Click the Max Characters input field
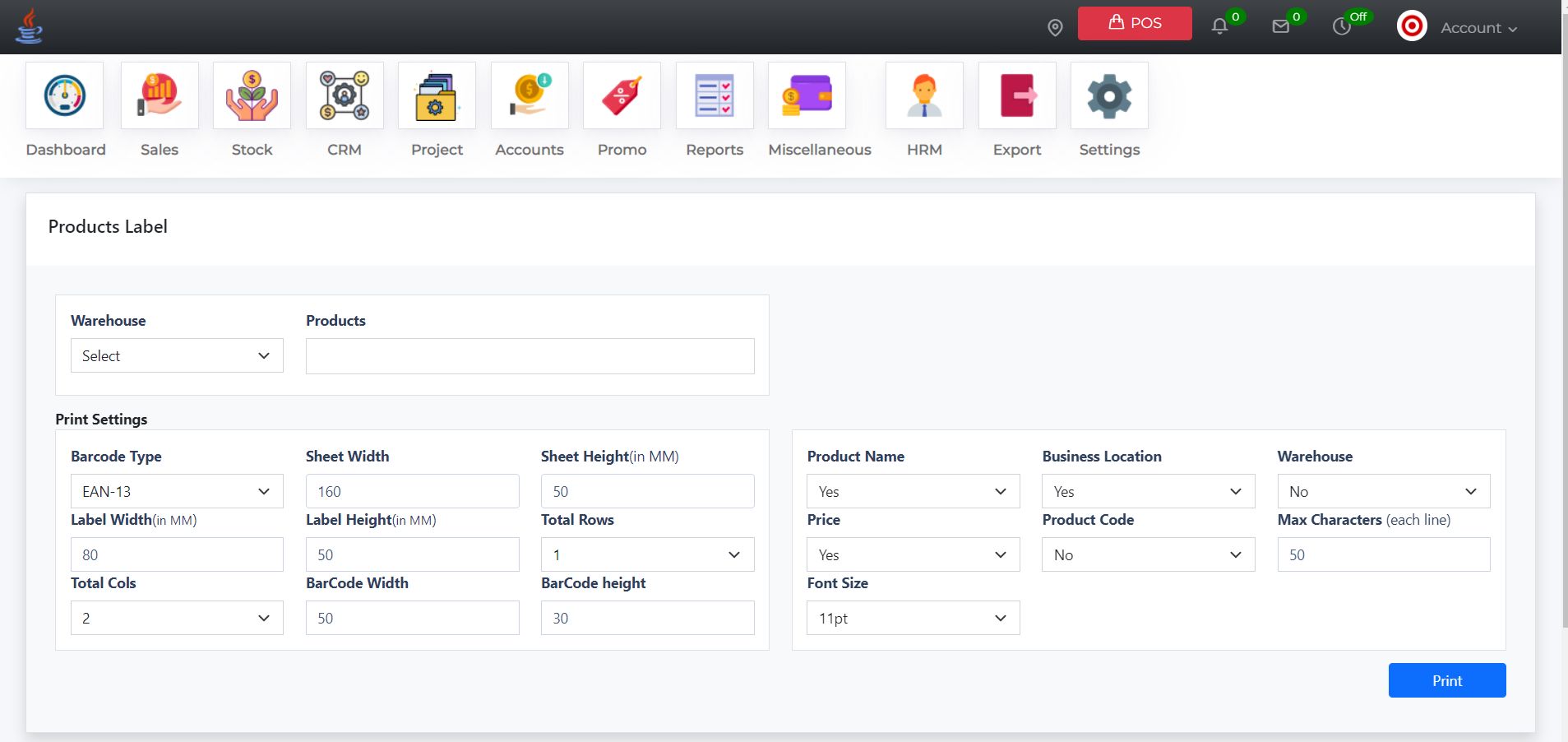 [1384, 554]
